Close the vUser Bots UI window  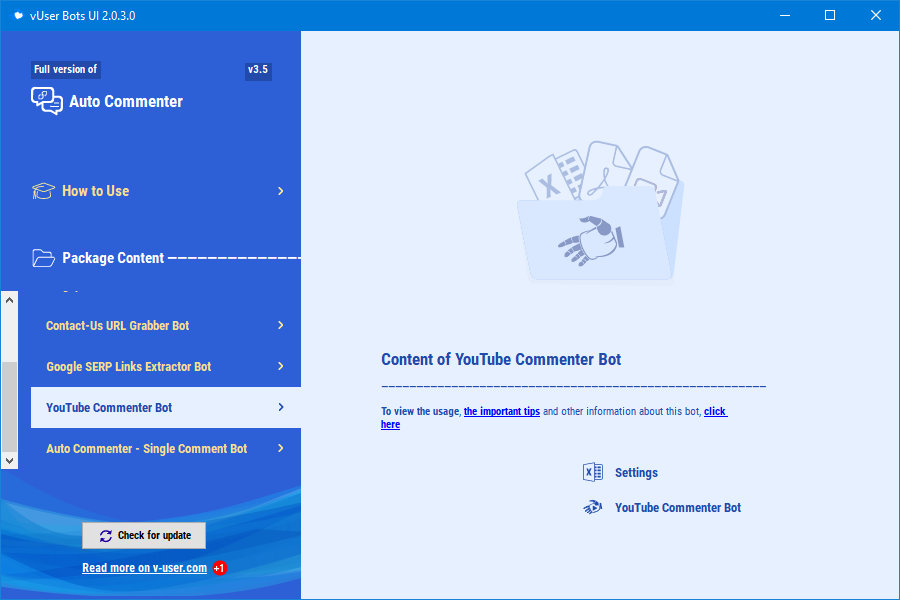pos(876,16)
